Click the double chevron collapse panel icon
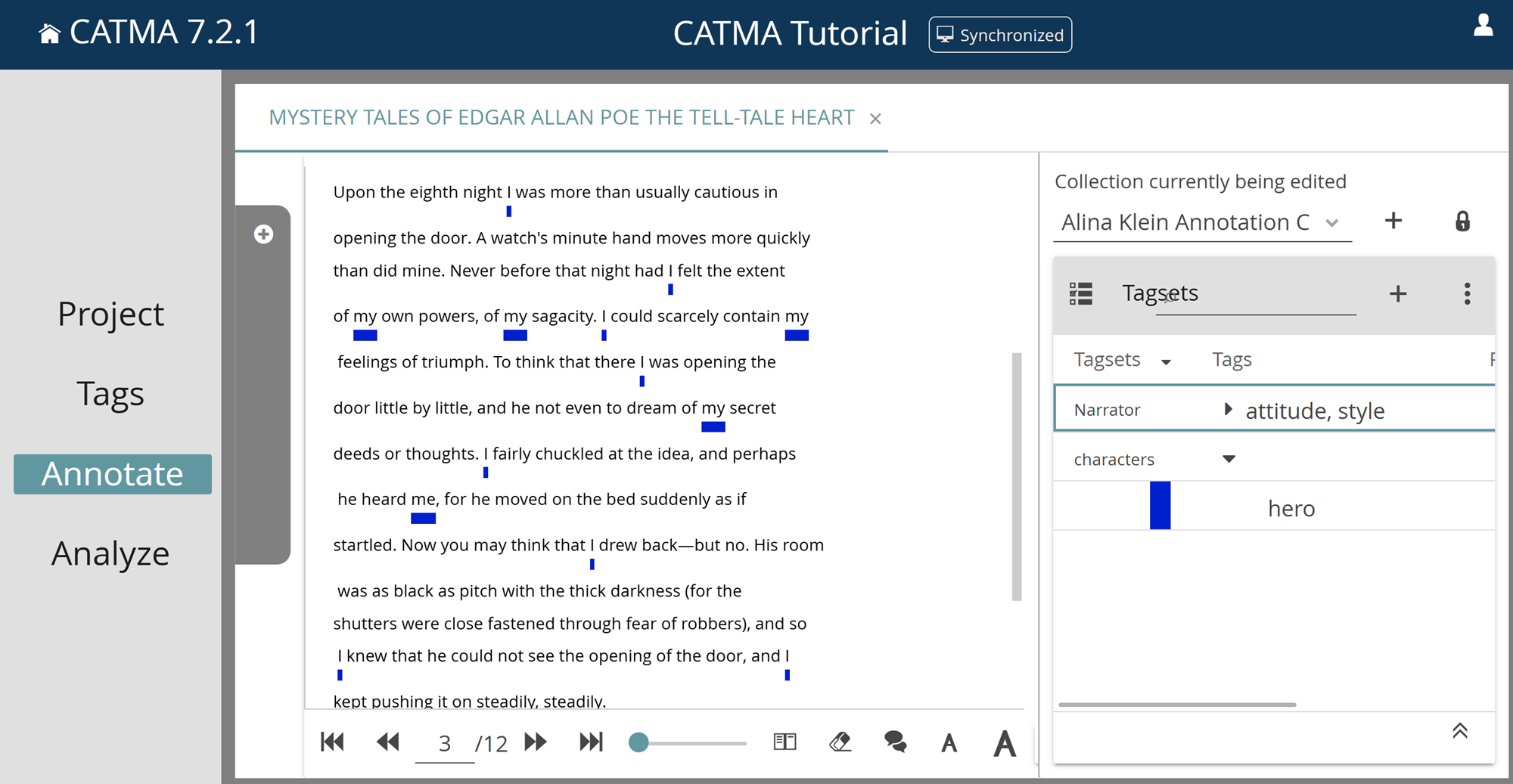The image size is (1513, 784). pos(1460,730)
